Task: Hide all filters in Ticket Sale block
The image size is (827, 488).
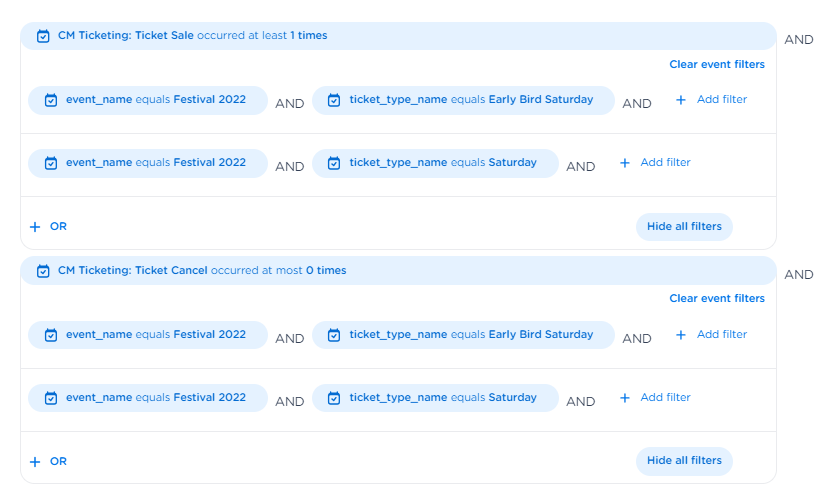Action: (x=684, y=227)
